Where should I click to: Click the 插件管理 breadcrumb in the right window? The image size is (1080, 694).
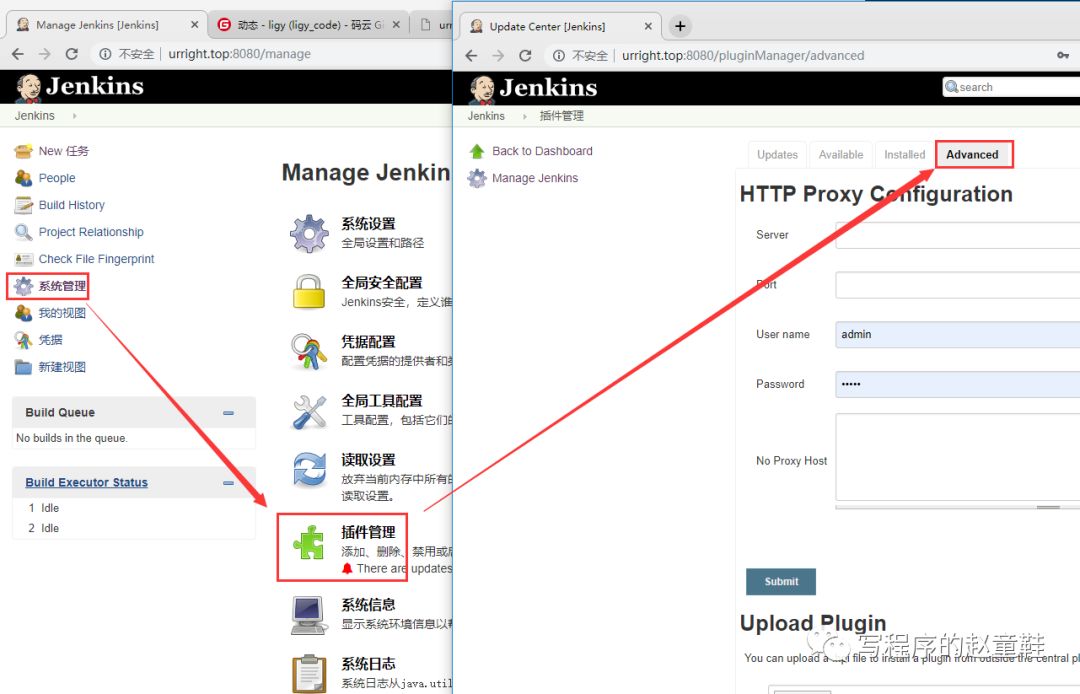(x=561, y=116)
